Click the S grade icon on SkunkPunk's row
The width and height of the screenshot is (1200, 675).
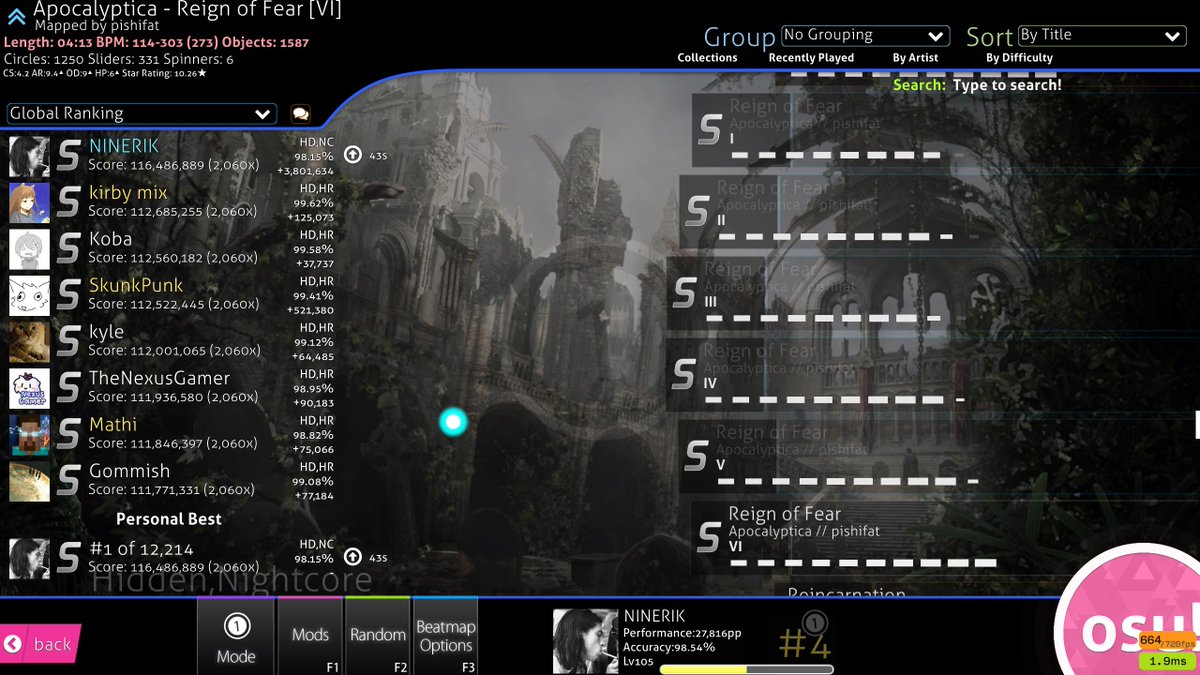68,294
